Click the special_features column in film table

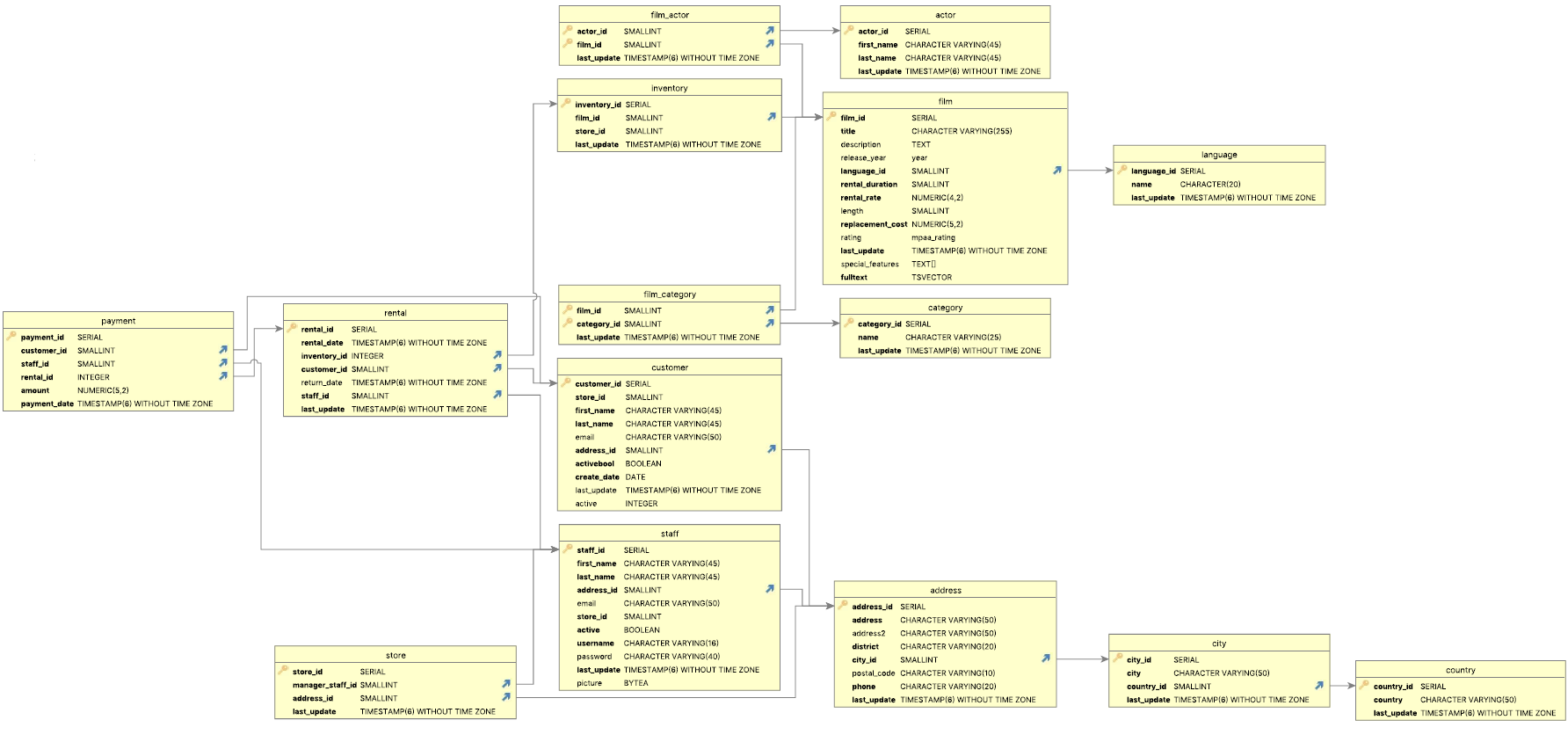click(x=946, y=264)
